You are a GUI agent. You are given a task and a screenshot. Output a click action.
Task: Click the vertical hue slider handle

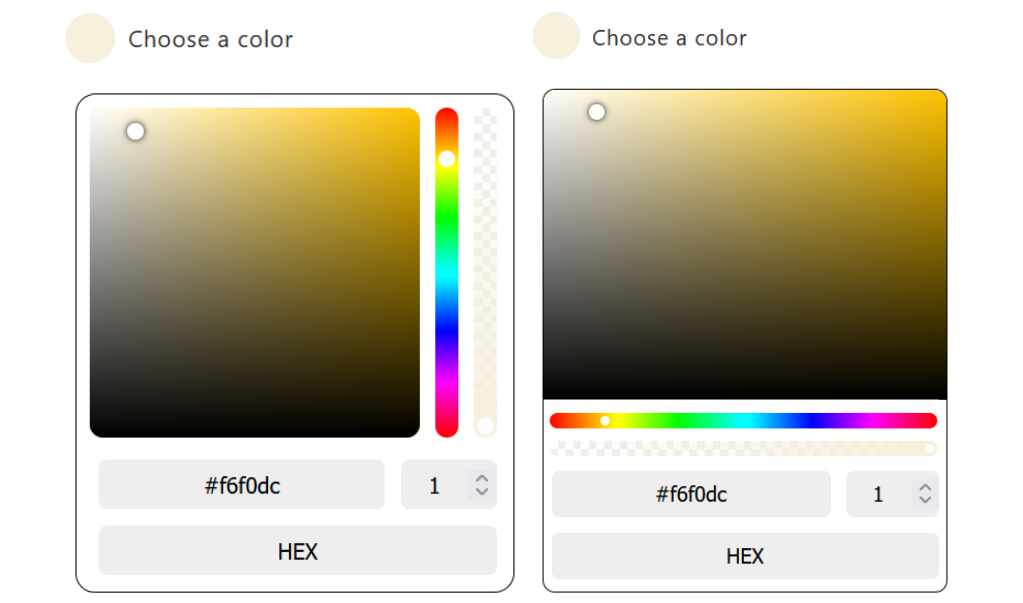coord(446,159)
